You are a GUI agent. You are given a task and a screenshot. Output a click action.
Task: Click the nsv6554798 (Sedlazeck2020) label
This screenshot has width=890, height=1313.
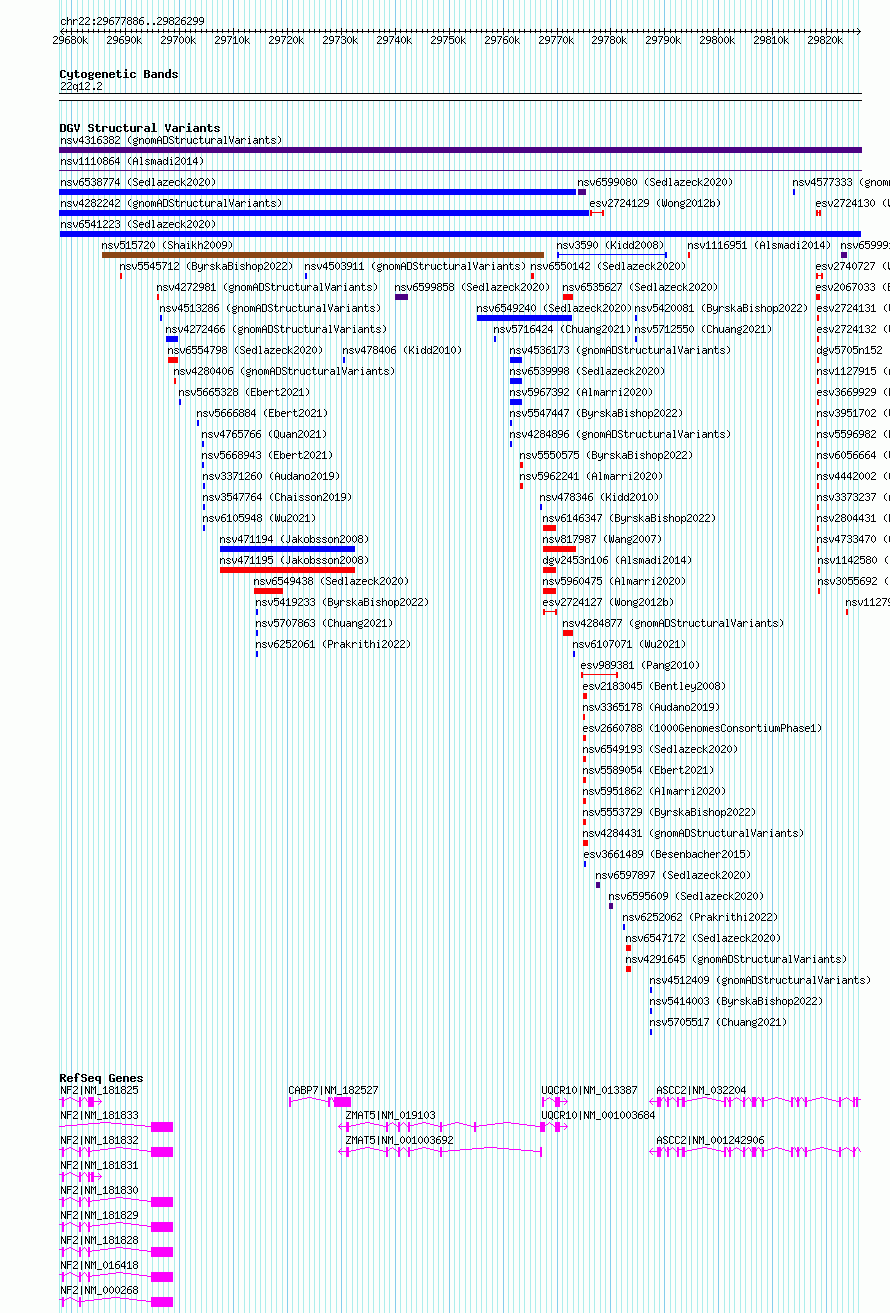[246, 350]
